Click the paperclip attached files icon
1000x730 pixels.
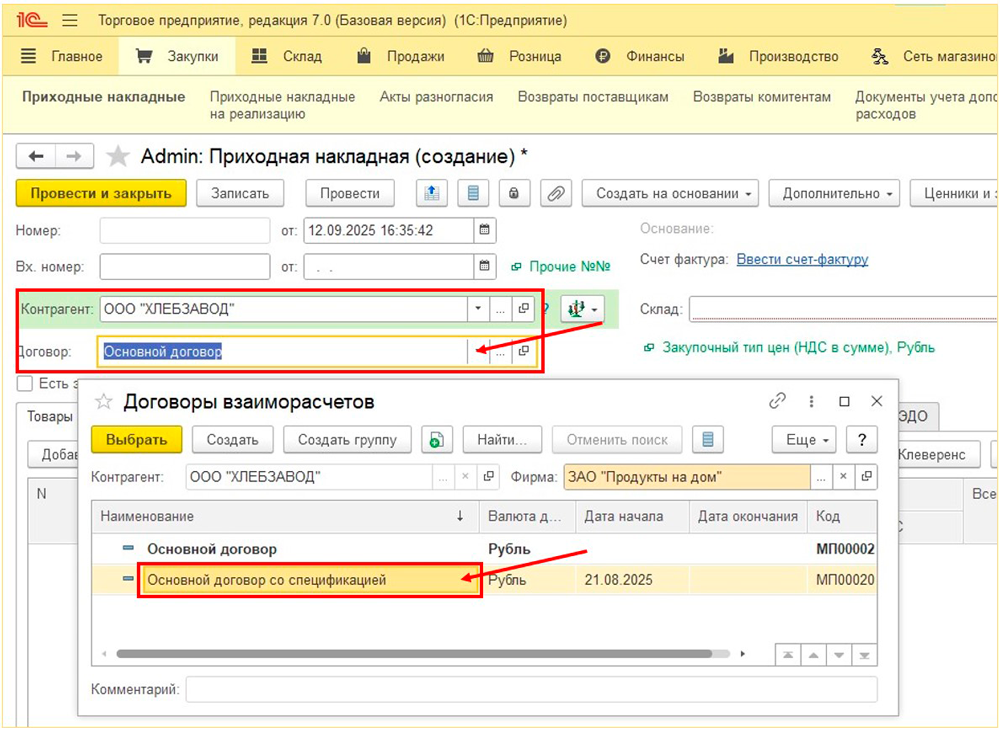pos(556,193)
